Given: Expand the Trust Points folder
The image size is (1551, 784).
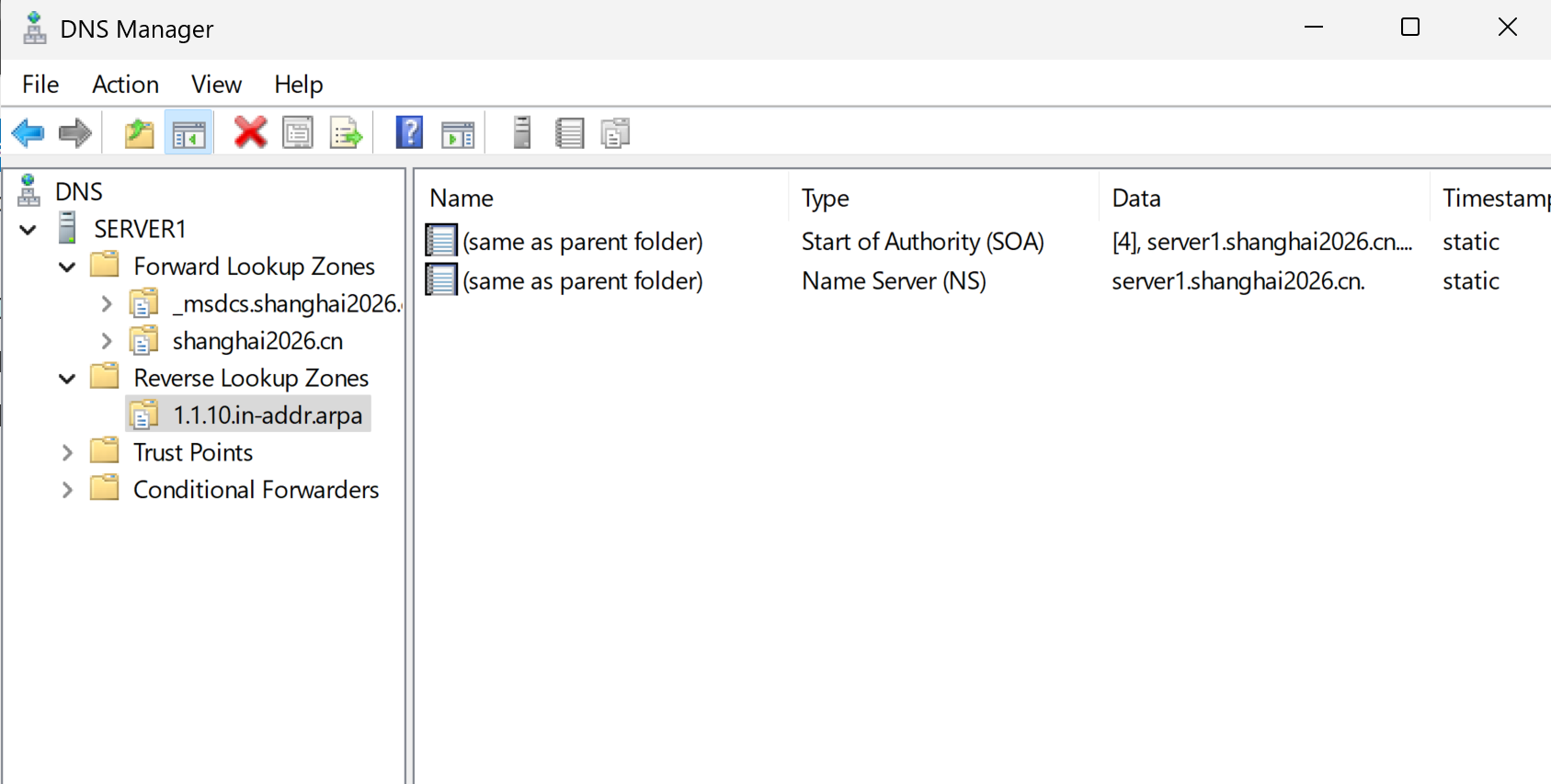Looking at the screenshot, I should (x=67, y=452).
